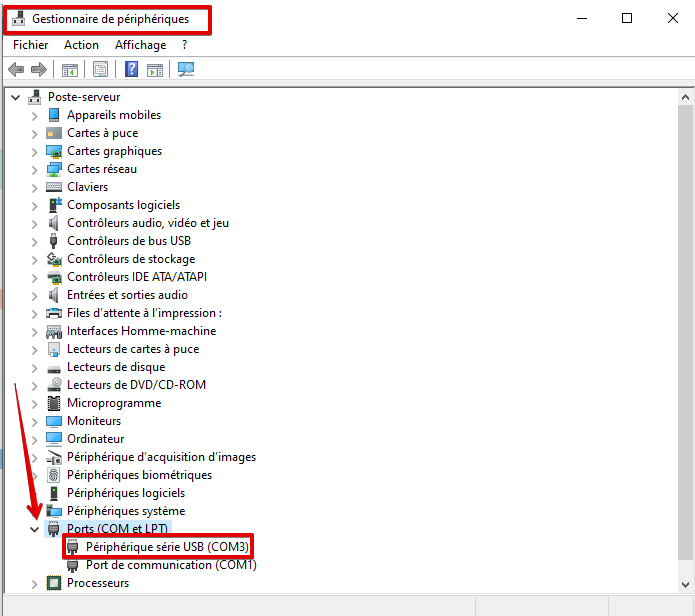This screenshot has height=616, width=695.
Task: Click the Interfaces Homme-machine icon
Action: tap(54, 331)
